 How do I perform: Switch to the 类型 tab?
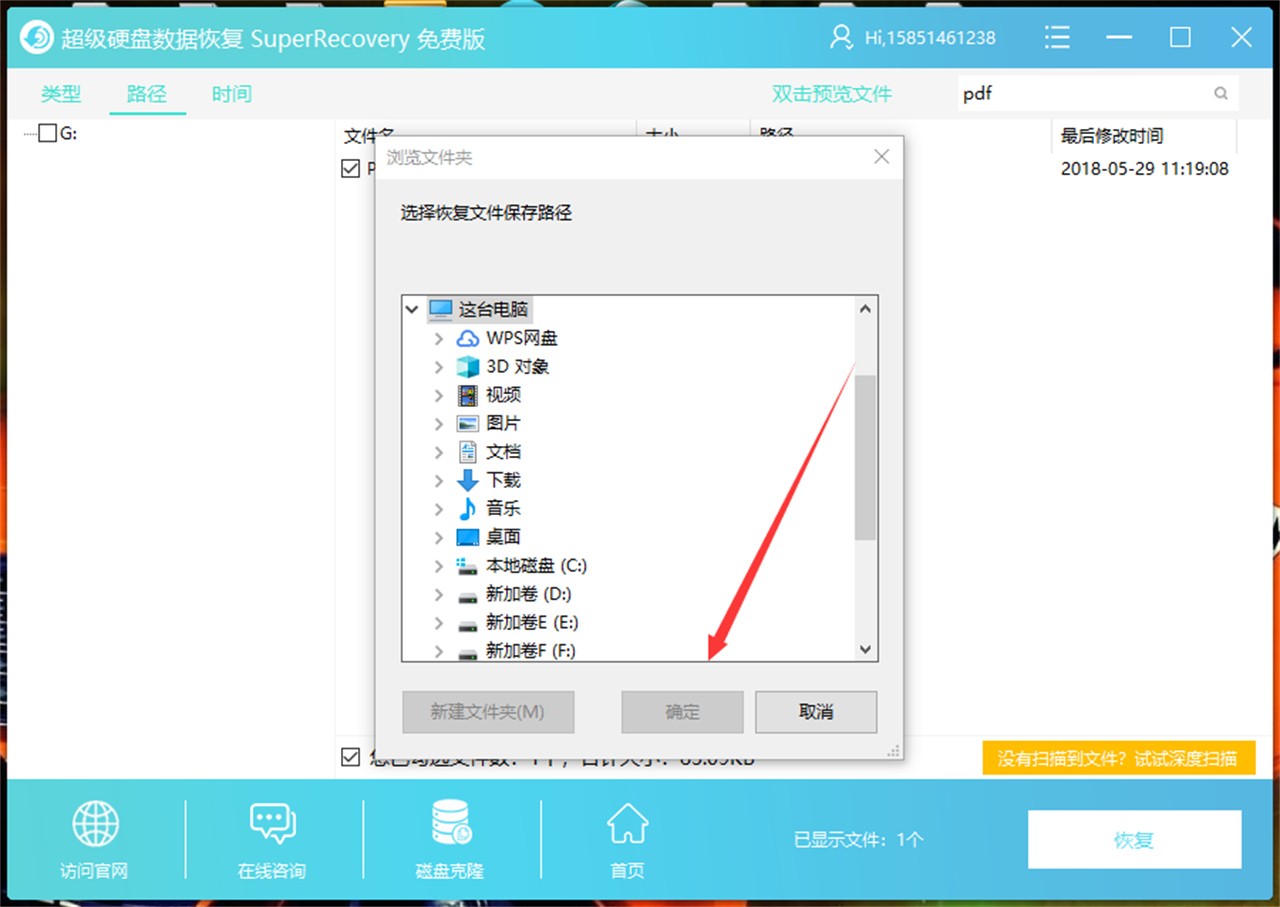(60, 93)
